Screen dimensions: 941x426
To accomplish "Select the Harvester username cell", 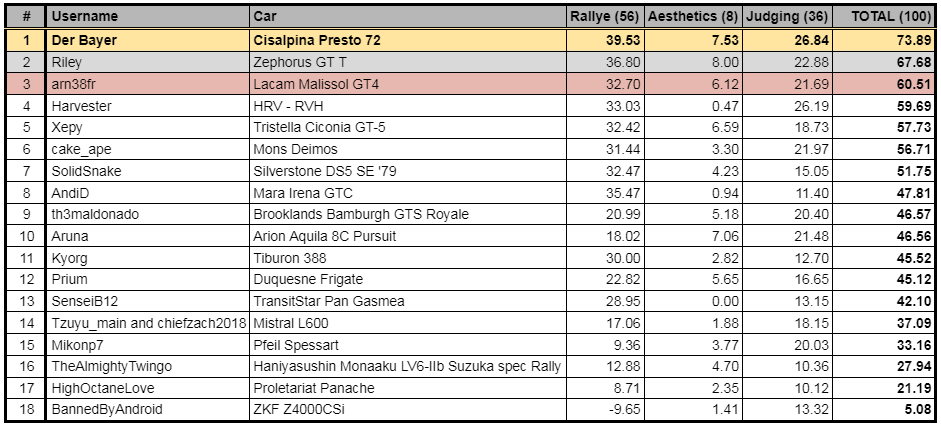I will click(81, 106).
